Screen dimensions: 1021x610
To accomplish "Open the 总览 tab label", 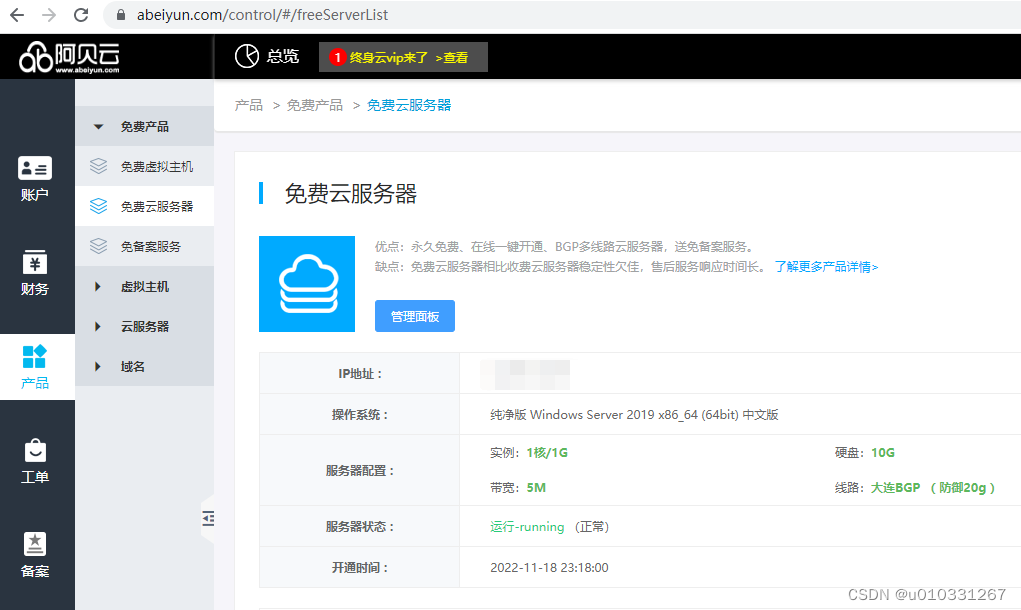I will pyautogui.click(x=283, y=57).
